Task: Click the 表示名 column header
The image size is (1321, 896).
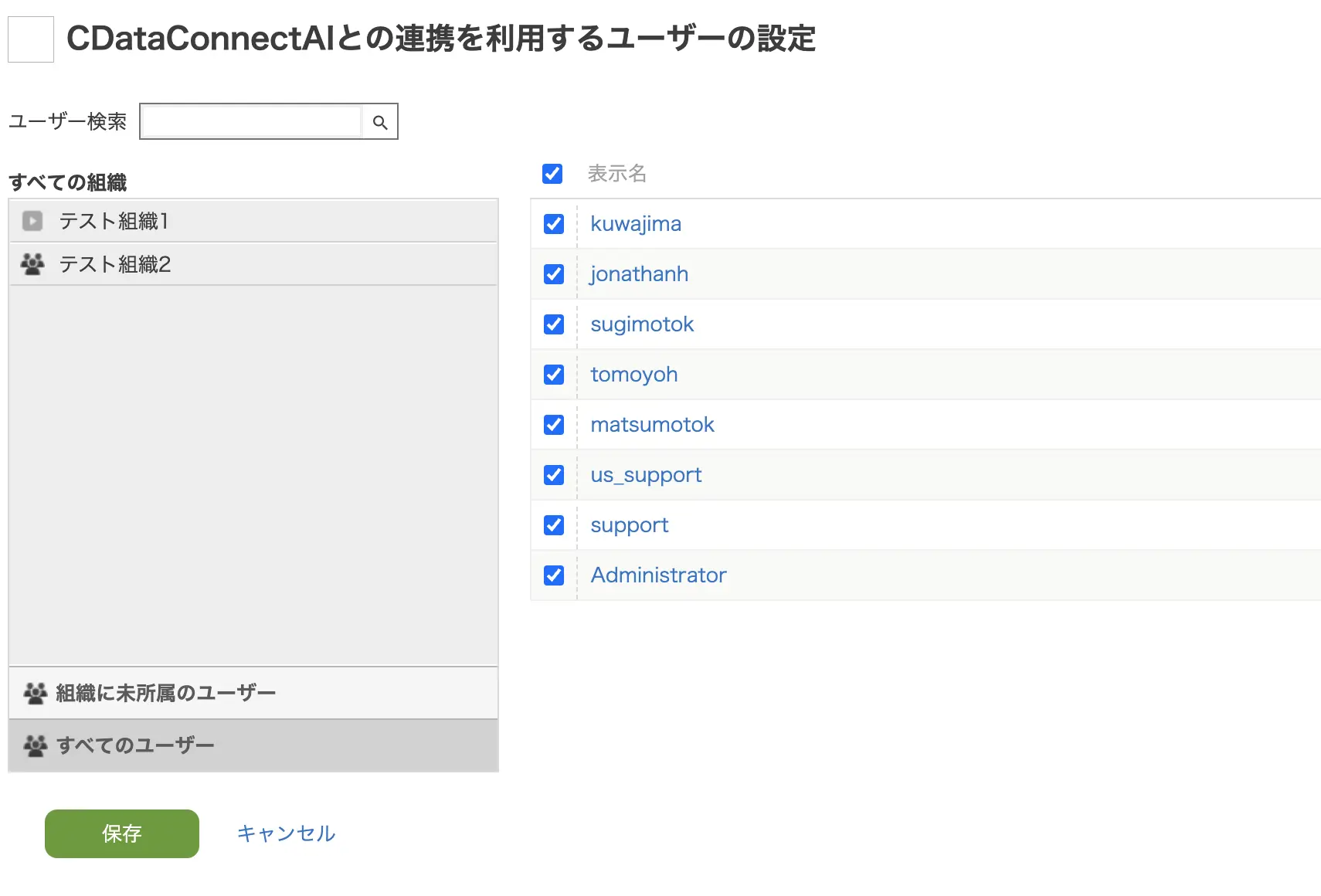Action: point(616,174)
